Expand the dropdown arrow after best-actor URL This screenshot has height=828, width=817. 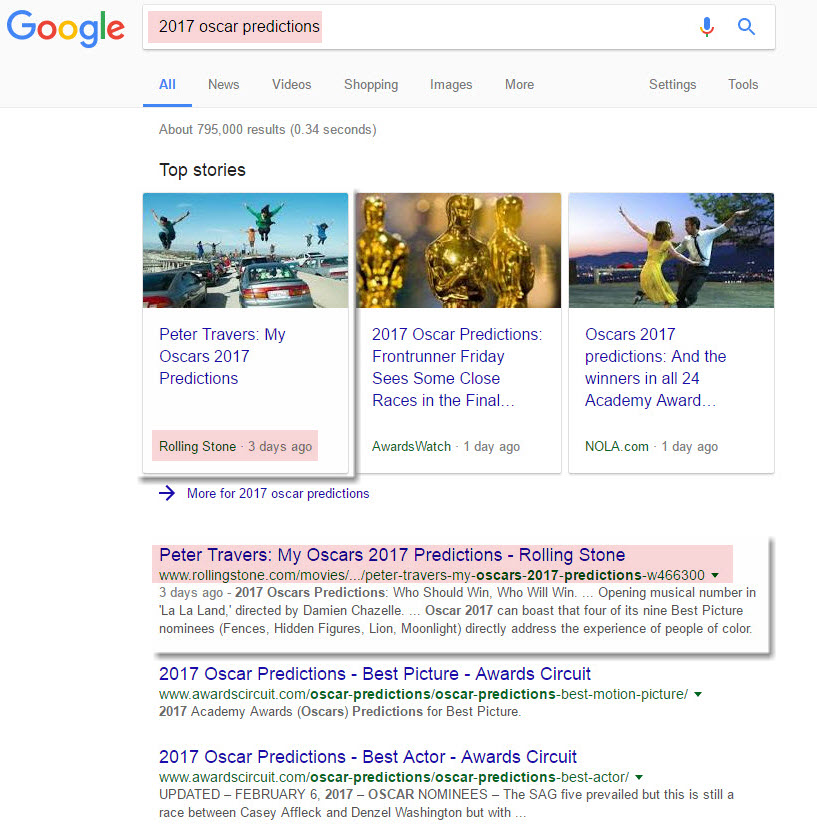coord(639,777)
